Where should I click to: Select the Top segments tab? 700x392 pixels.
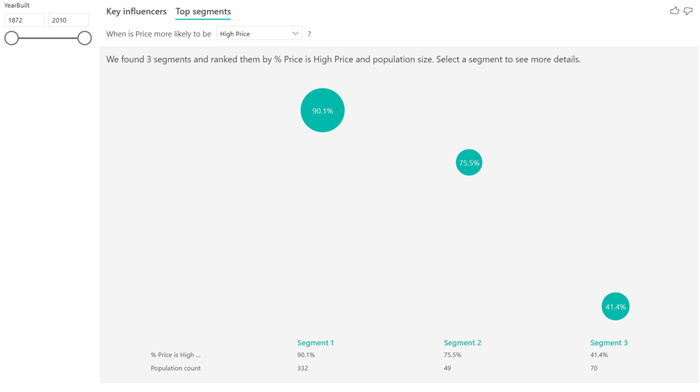click(x=203, y=12)
